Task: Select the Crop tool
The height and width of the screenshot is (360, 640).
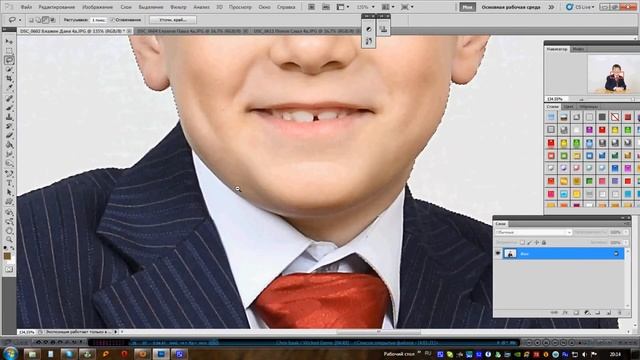Action: [x=9, y=79]
